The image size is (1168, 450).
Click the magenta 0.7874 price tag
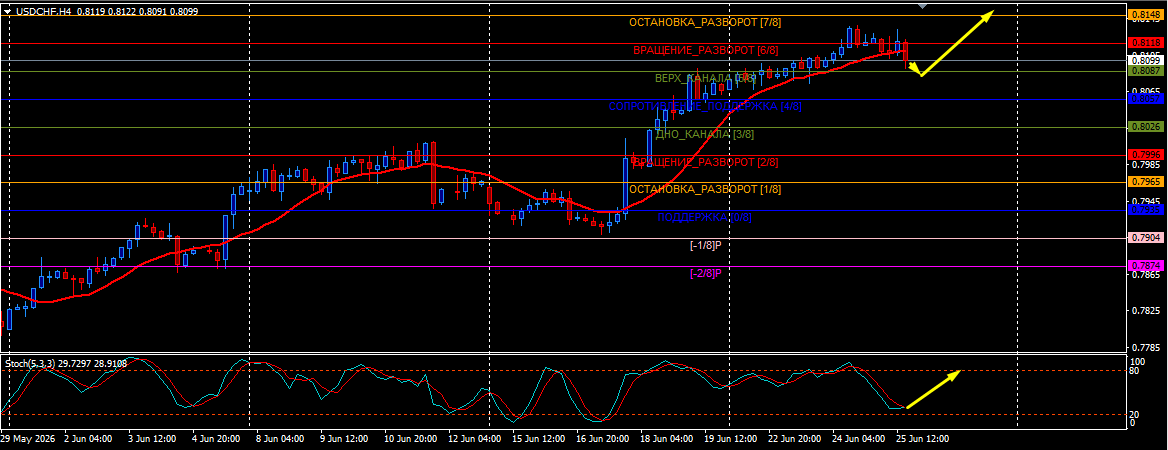click(x=1146, y=266)
